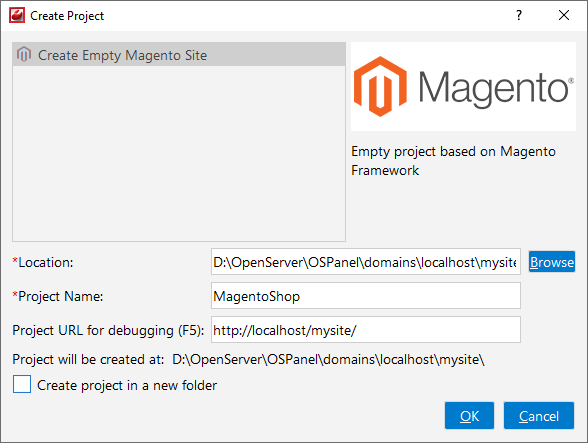The image size is (588, 443).
Task: Click the orange Magento logo hexagon
Action: (380, 87)
